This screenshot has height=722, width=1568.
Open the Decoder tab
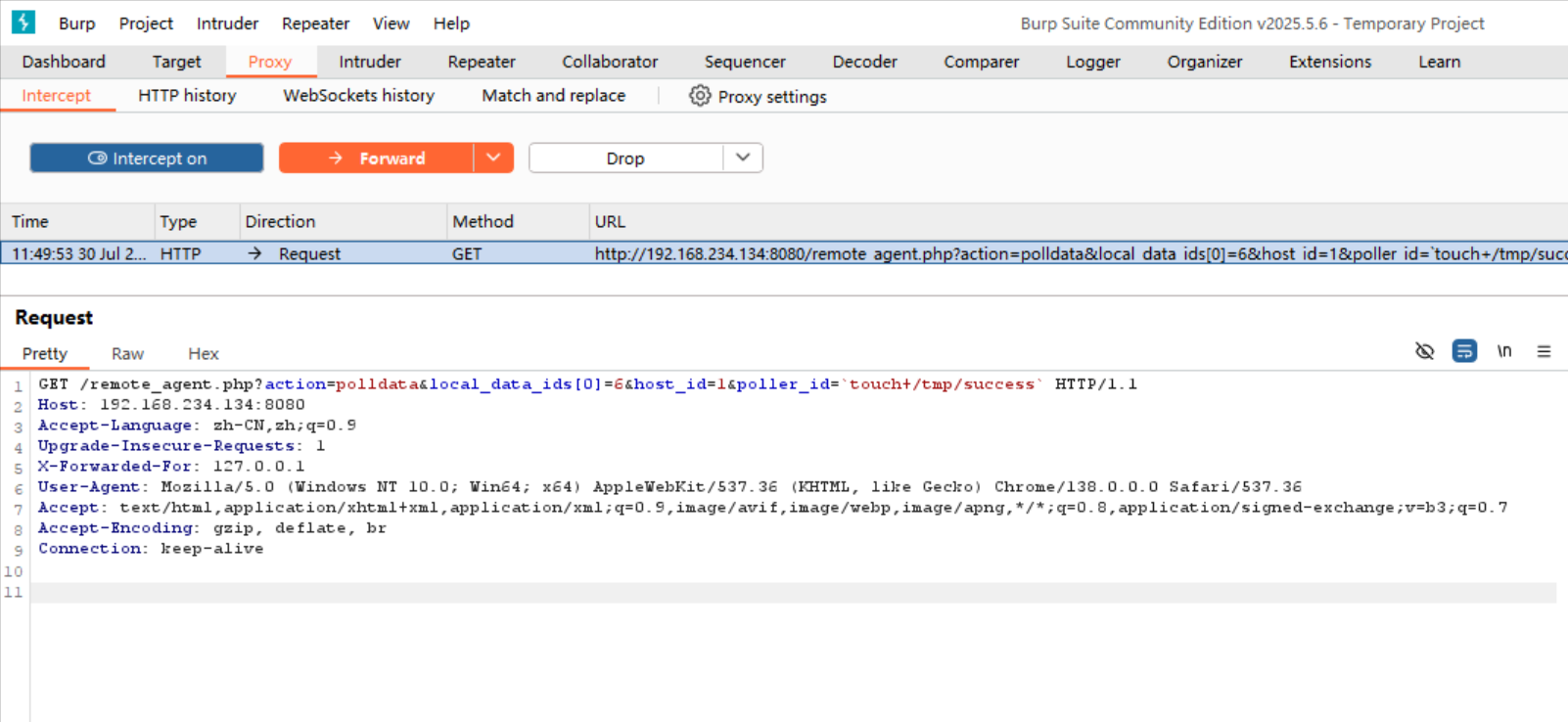point(865,62)
